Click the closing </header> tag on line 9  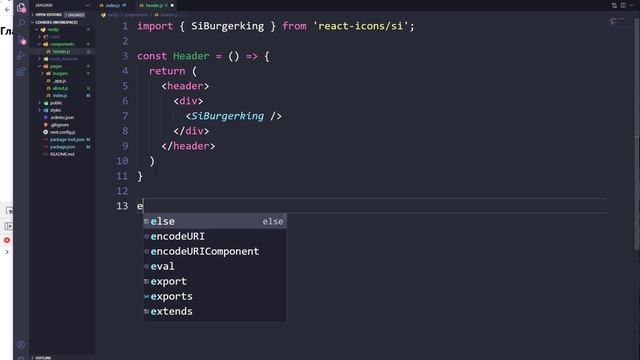(188, 146)
